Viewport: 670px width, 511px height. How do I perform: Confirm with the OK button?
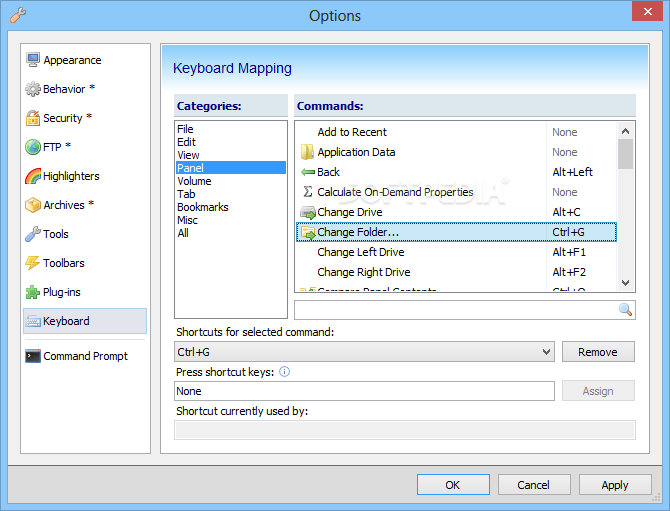click(x=453, y=485)
